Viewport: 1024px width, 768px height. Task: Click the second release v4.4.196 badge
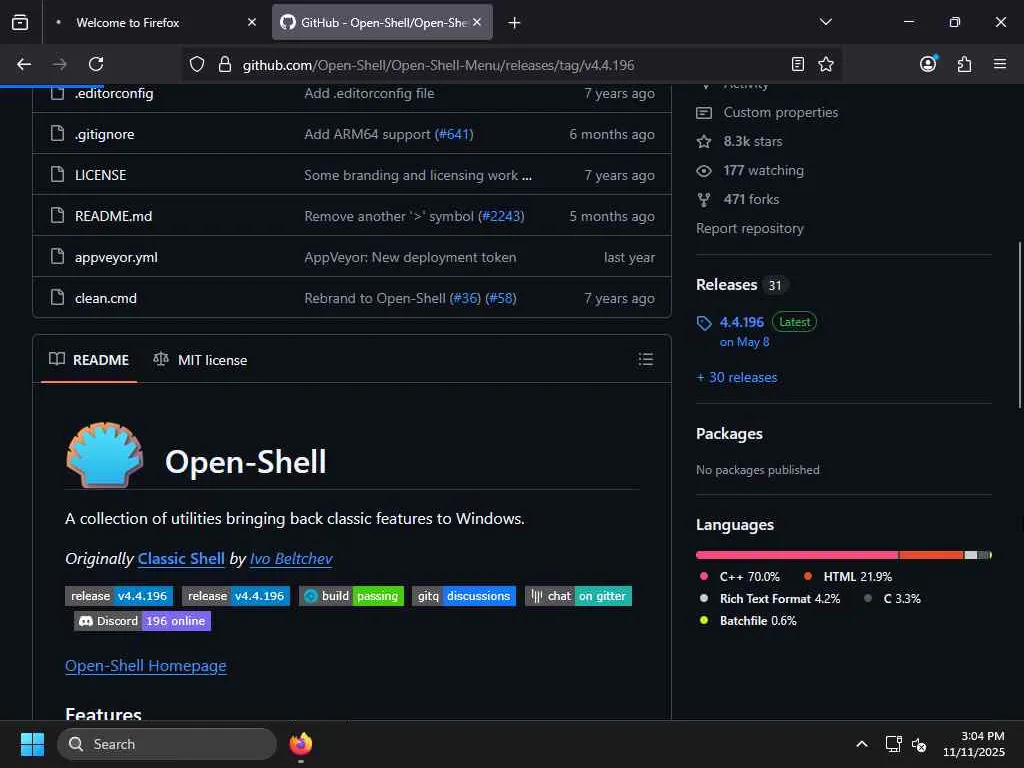(x=236, y=596)
